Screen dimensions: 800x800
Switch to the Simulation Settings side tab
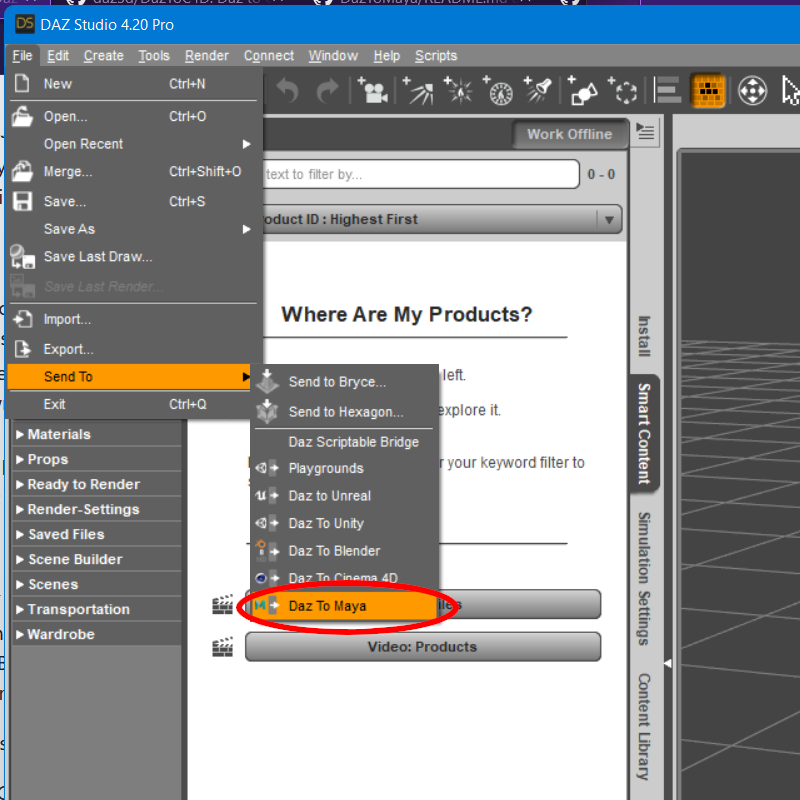tap(645, 578)
